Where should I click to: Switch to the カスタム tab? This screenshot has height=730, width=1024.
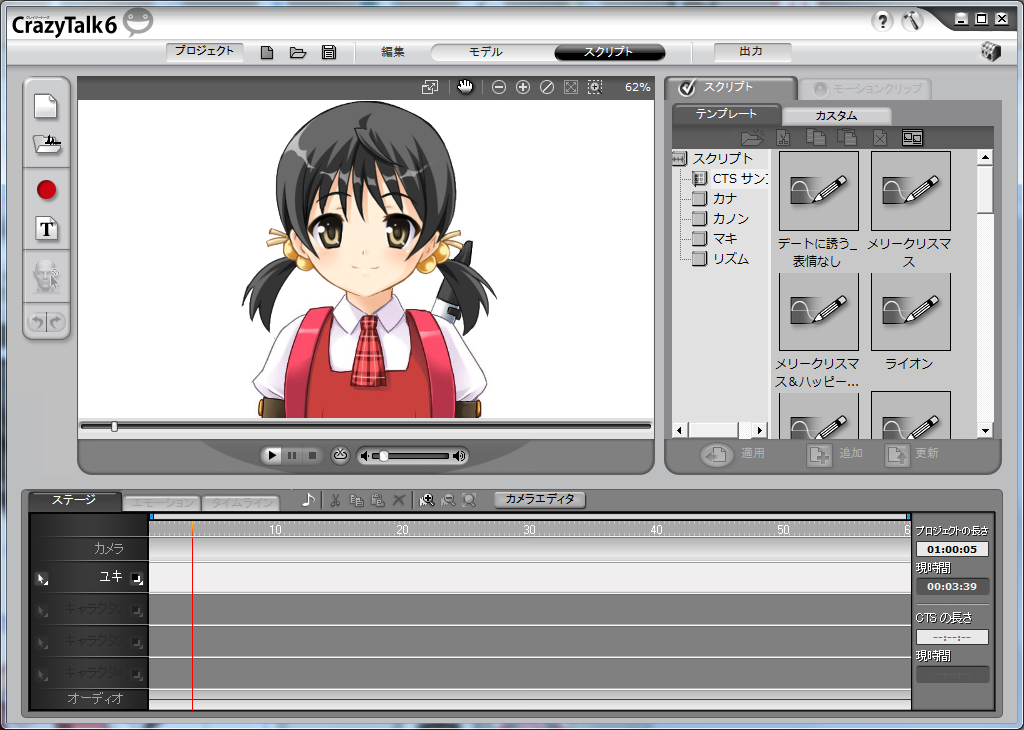click(x=836, y=116)
